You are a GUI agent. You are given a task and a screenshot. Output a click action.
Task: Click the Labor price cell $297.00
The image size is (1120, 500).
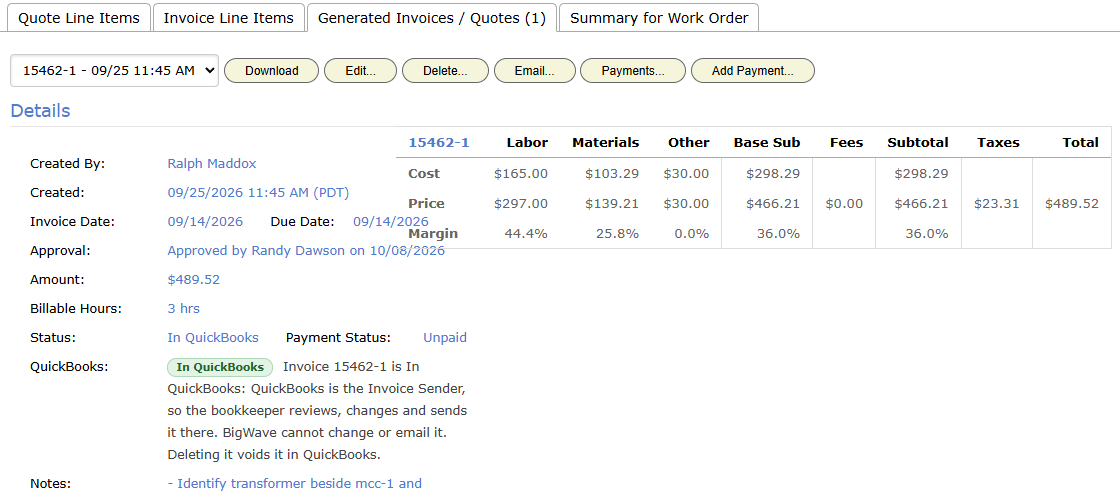tap(521, 204)
